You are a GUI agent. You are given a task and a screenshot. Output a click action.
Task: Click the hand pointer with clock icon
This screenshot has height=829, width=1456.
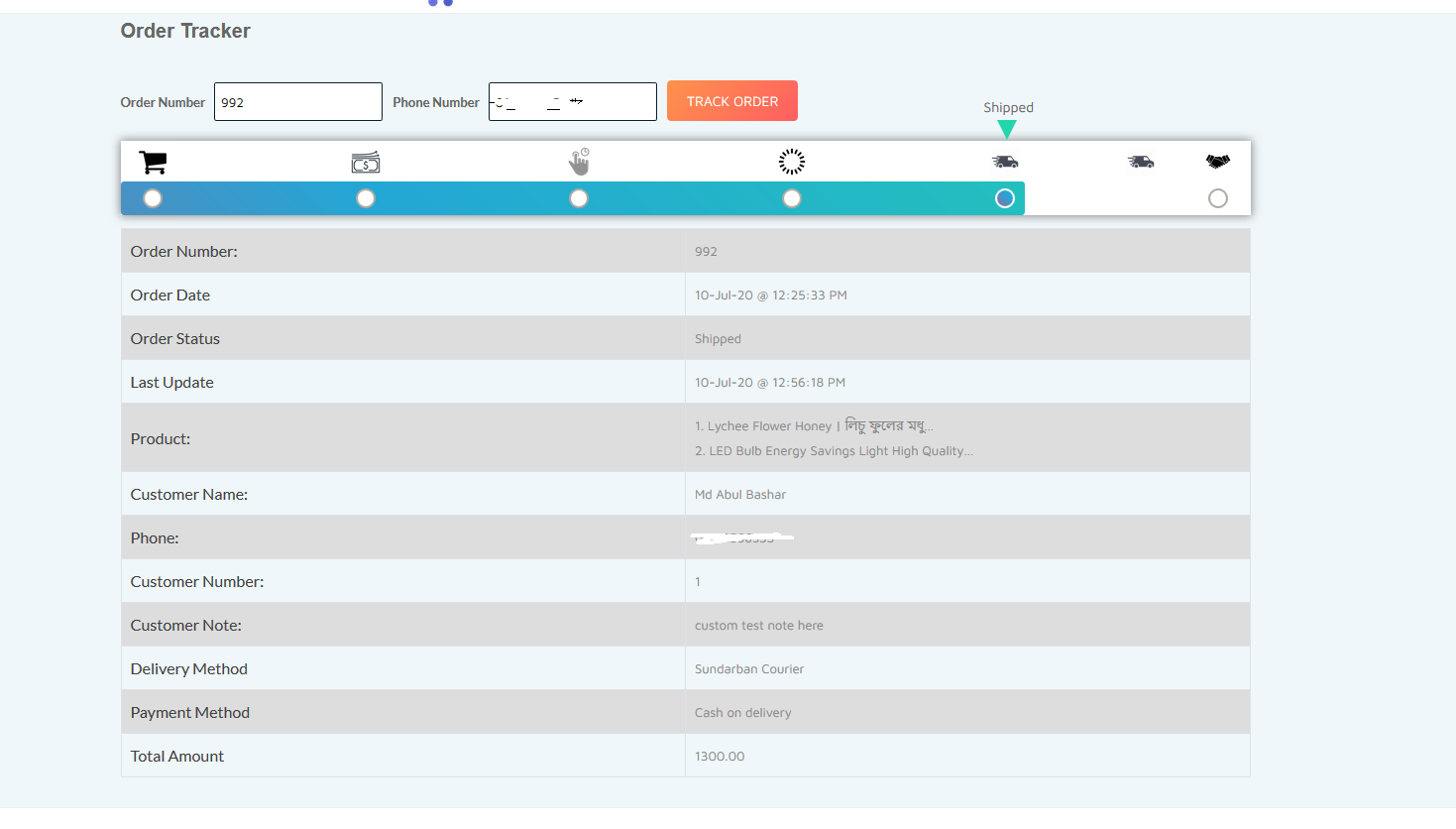pos(579,162)
